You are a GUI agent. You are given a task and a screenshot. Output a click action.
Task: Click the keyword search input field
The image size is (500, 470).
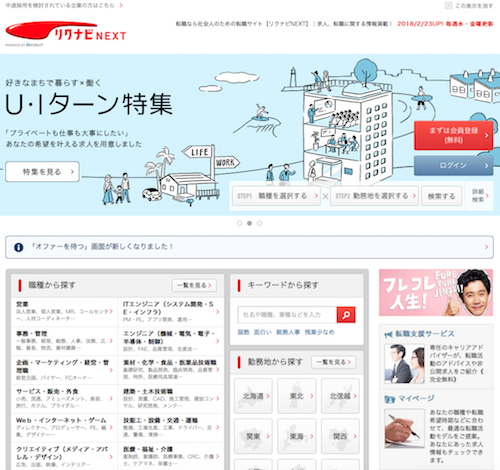(x=287, y=315)
